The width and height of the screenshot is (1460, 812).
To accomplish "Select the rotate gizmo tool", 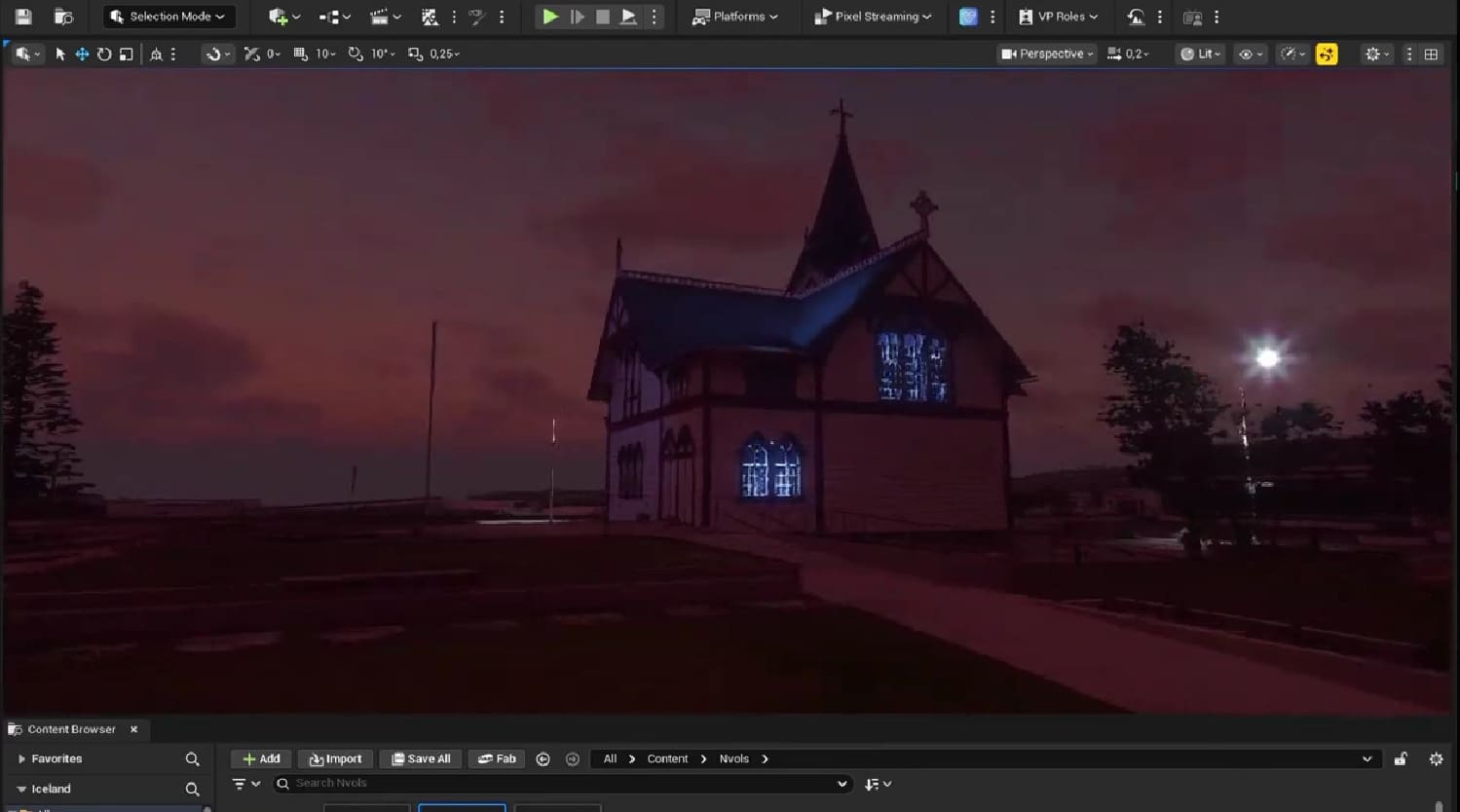I will [104, 55].
